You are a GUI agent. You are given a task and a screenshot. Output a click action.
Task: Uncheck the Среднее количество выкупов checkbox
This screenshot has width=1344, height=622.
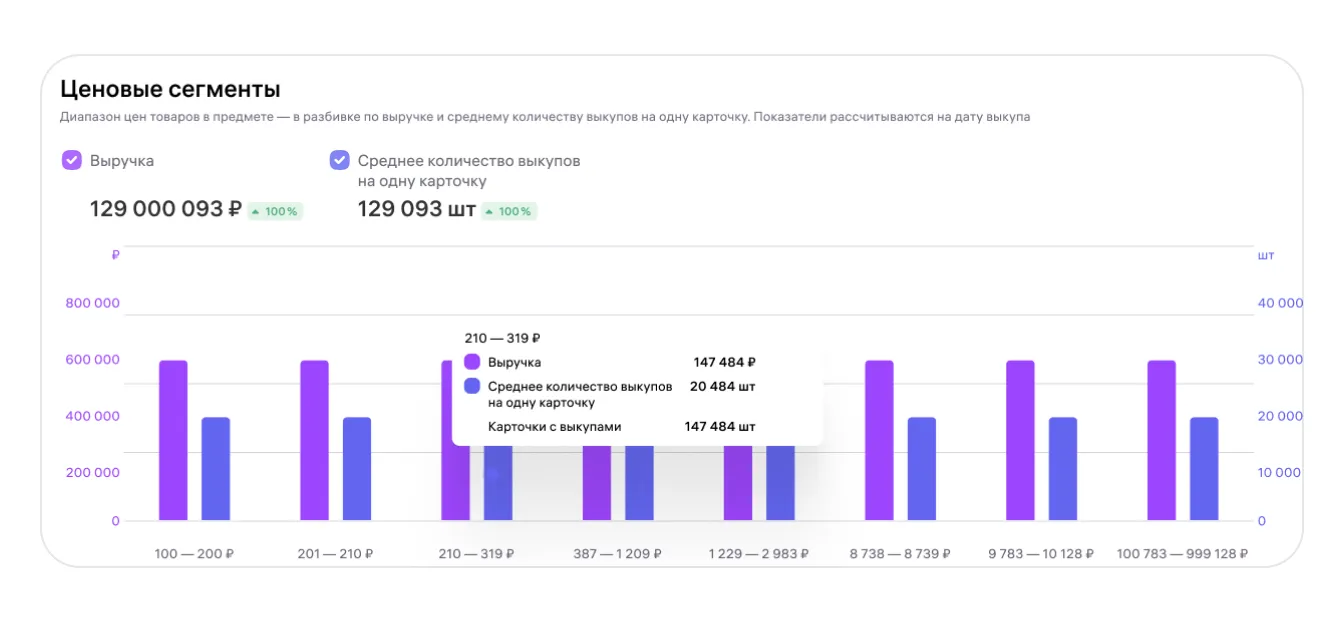[340, 160]
